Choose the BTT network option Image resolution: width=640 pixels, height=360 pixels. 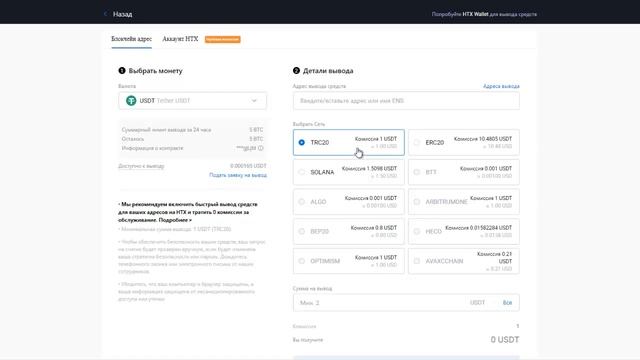pos(464,172)
